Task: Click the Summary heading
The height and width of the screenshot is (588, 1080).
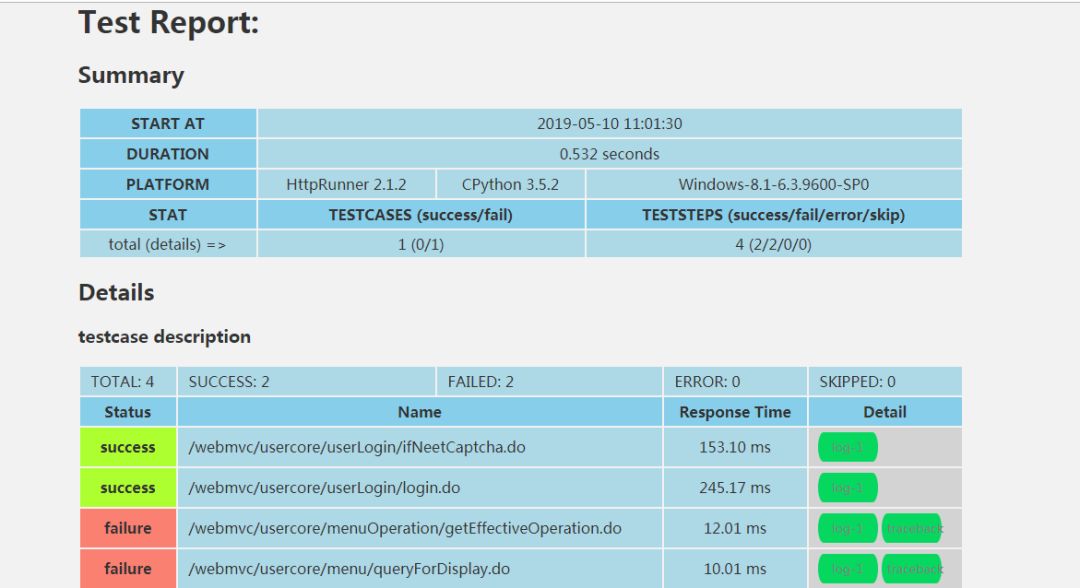Action: click(131, 75)
